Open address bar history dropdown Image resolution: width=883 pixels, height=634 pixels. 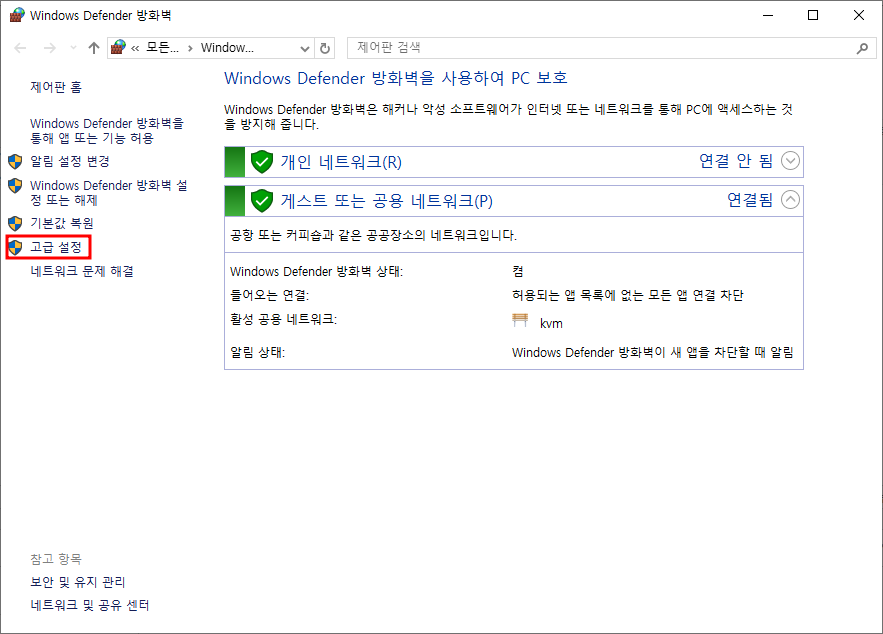pyautogui.click(x=305, y=48)
